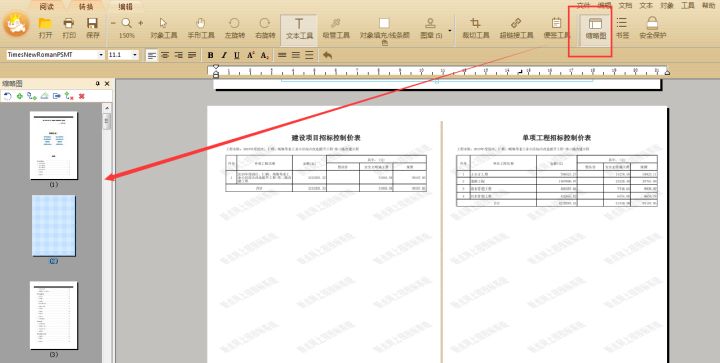This screenshot has height=363, width=720.
Task: Expand the 图章 stamp dropdown arrow
Action: pos(450,31)
